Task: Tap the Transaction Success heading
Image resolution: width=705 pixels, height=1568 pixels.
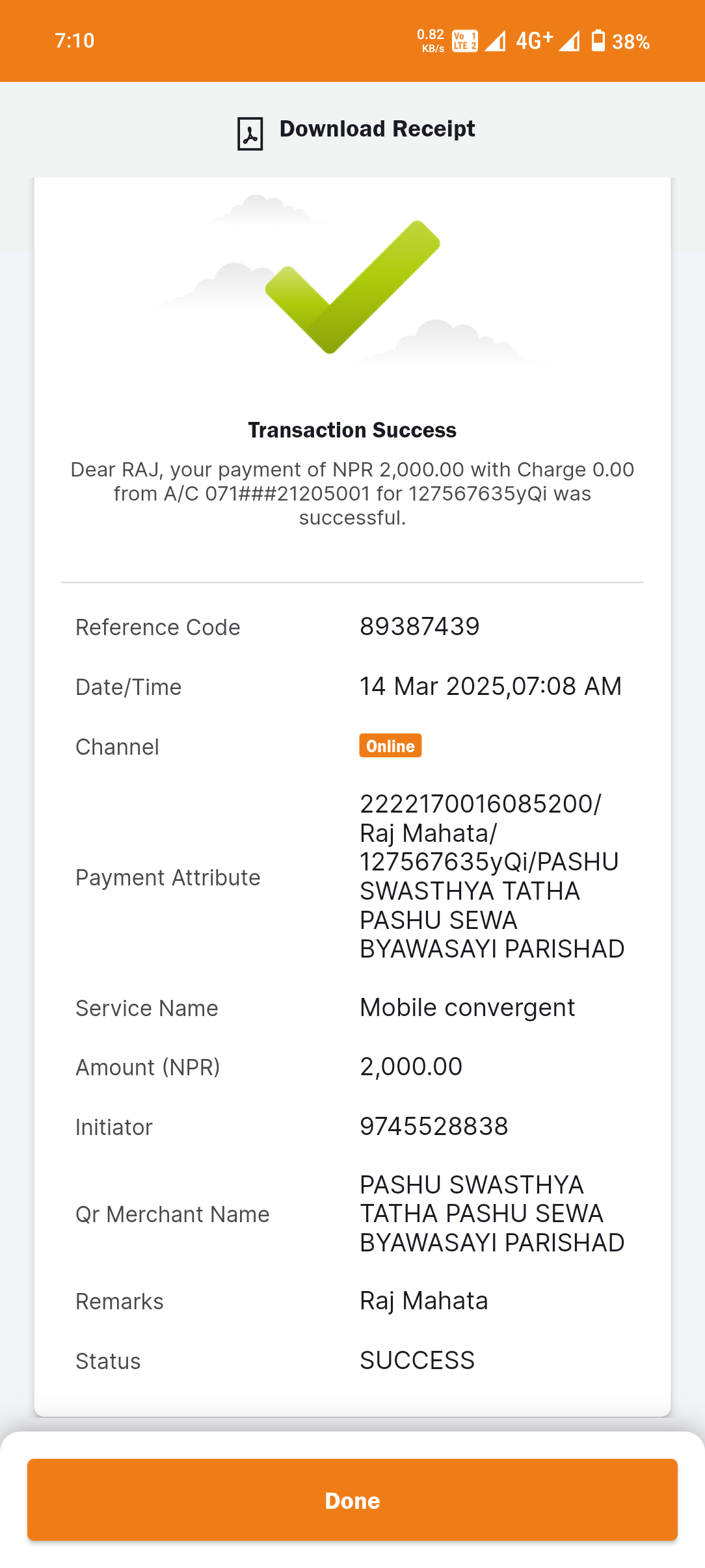Action: 352,430
